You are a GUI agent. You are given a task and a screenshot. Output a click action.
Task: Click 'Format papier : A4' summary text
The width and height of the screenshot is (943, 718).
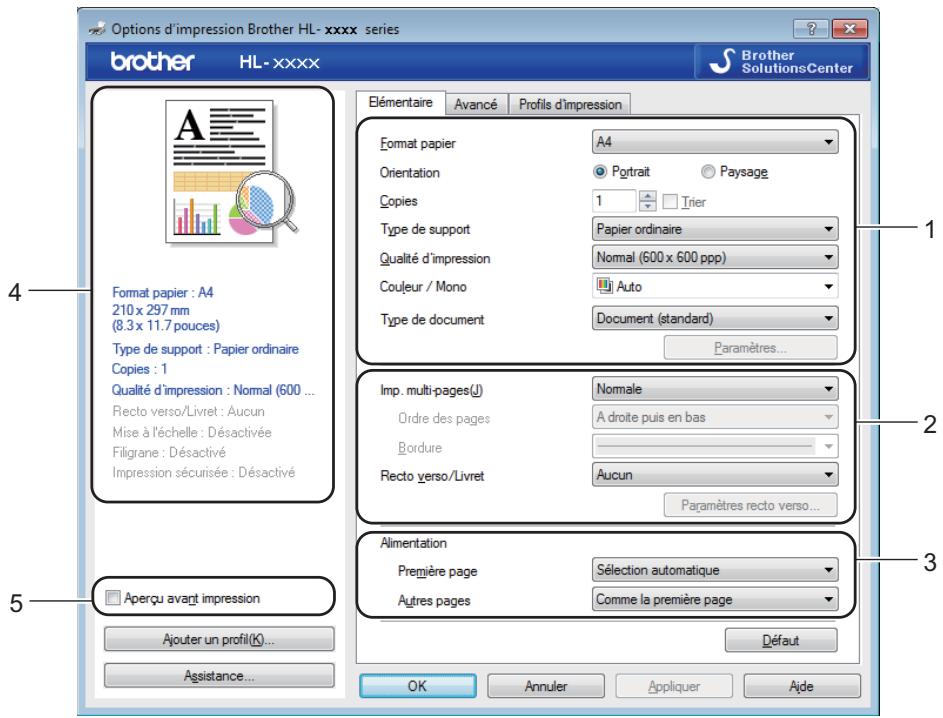[x=162, y=292]
